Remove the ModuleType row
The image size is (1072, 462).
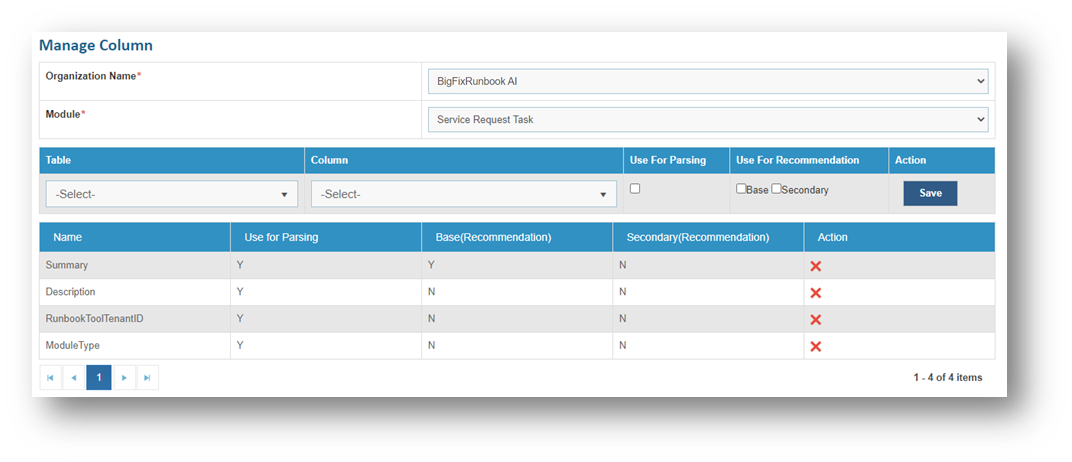coord(815,346)
